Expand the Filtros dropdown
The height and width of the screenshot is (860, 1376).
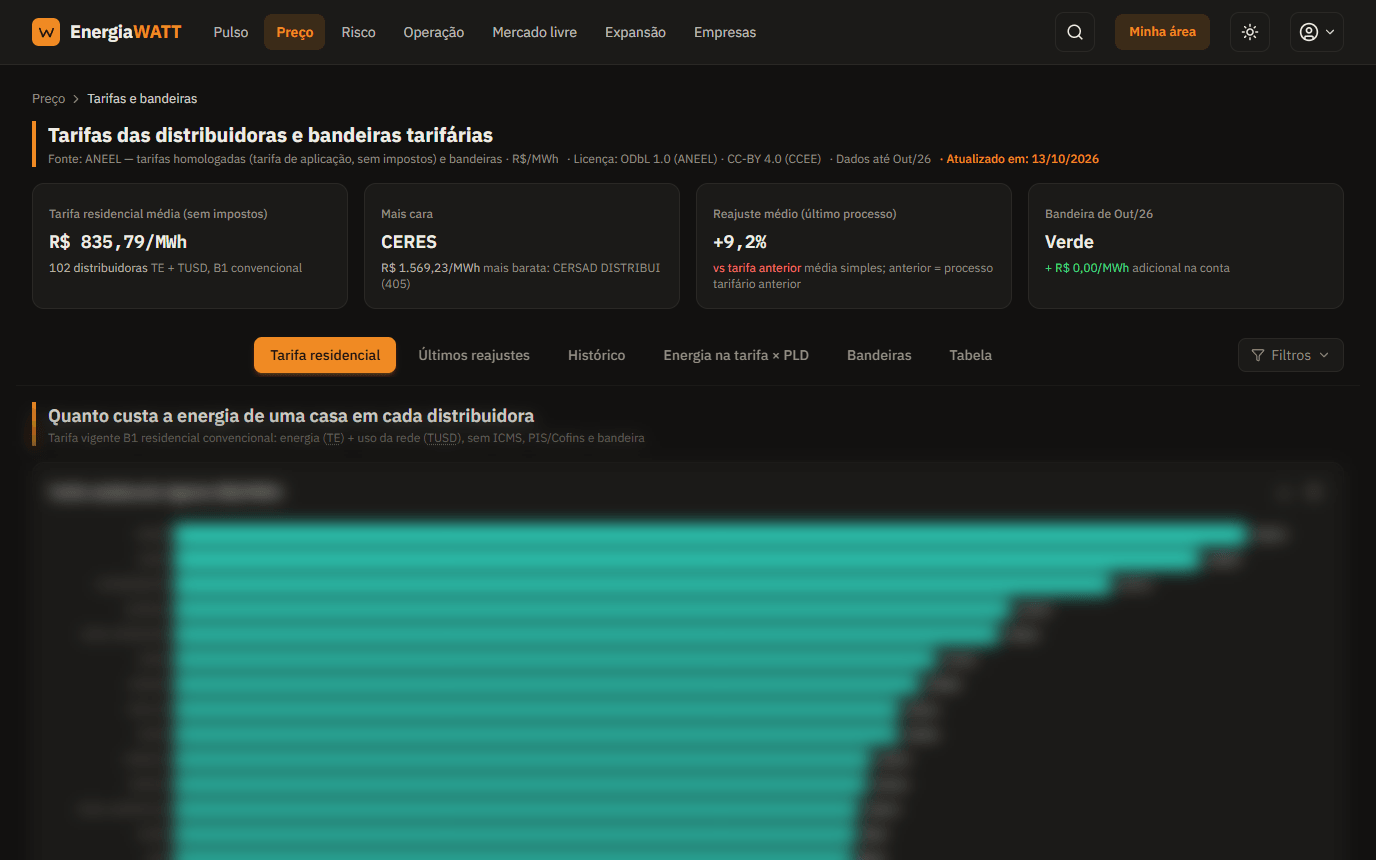point(1291,355)
